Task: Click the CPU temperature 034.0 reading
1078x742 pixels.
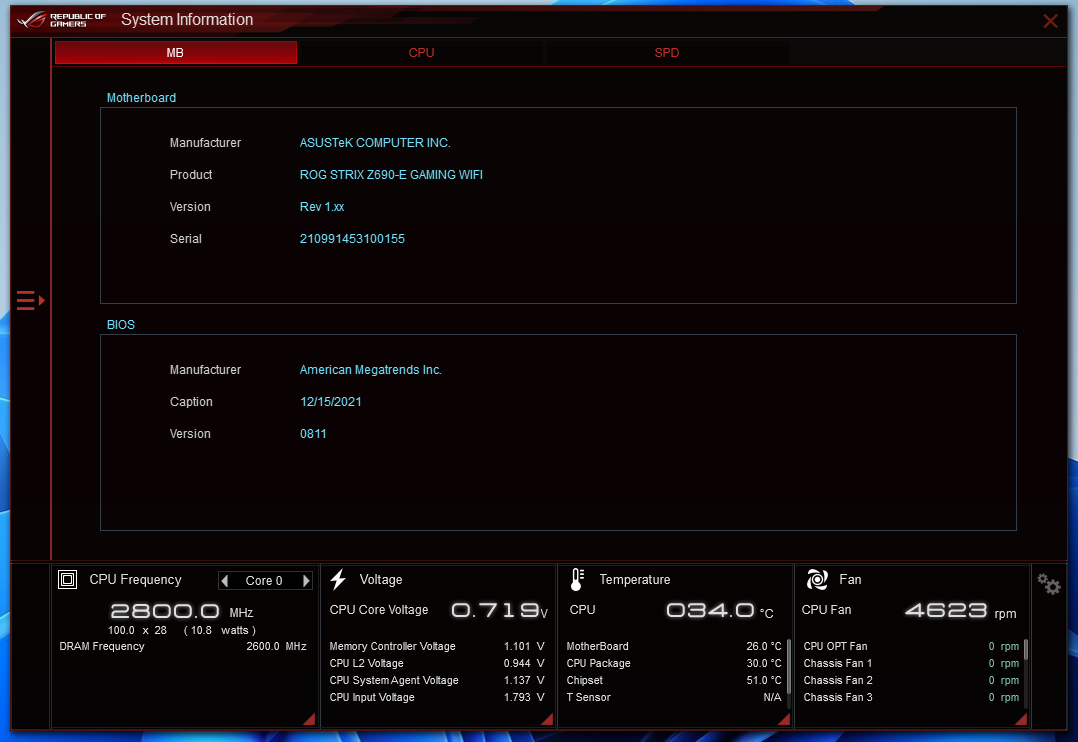Action: [720, 611]
